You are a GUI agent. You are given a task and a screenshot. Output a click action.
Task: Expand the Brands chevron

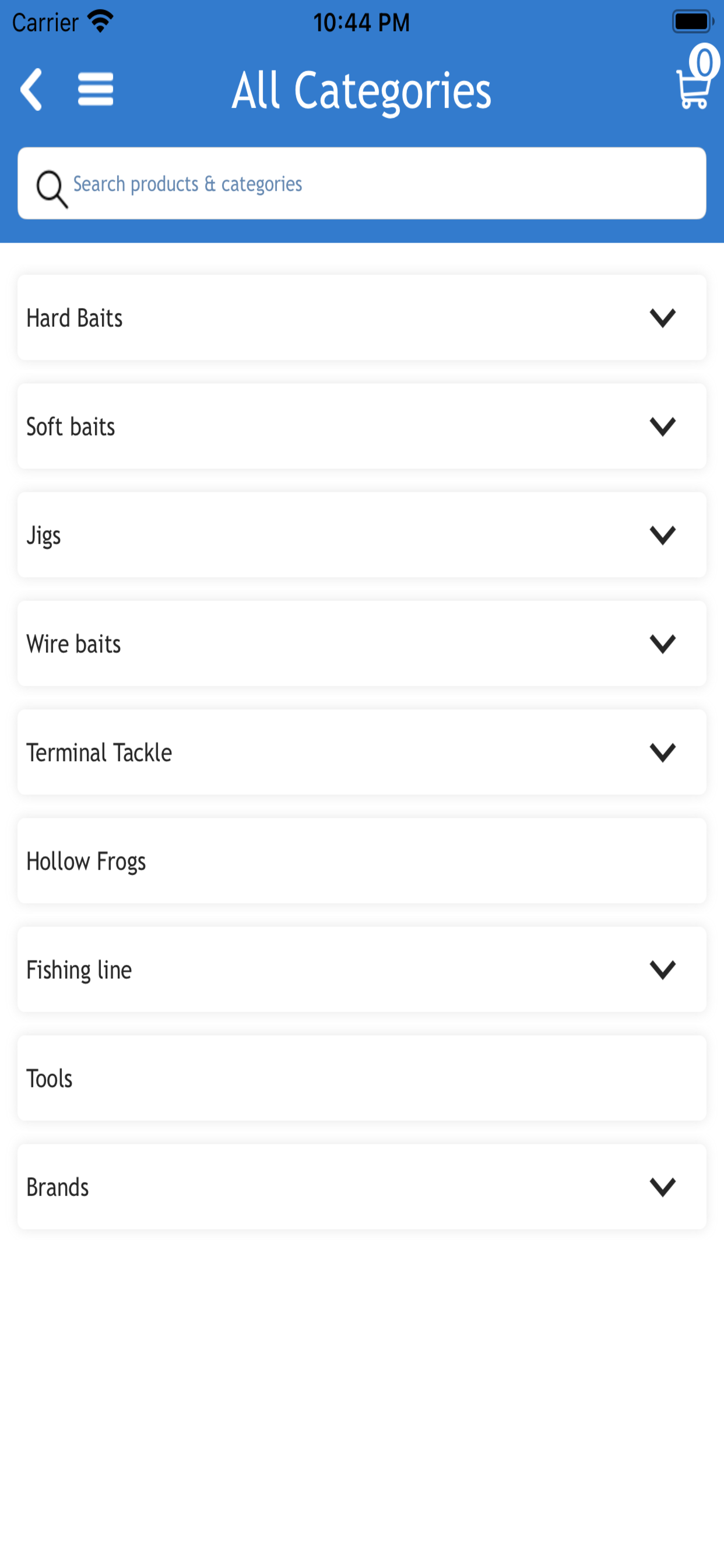click(x=663, y=1187)
